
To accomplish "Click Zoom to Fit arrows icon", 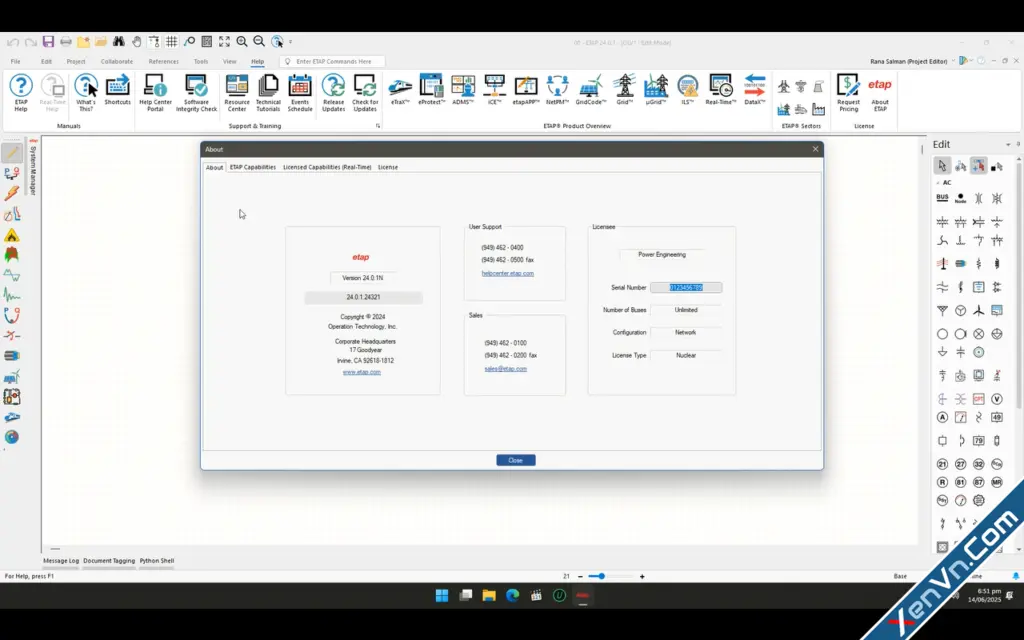I will pyautogui.click(x=224, y=42).
